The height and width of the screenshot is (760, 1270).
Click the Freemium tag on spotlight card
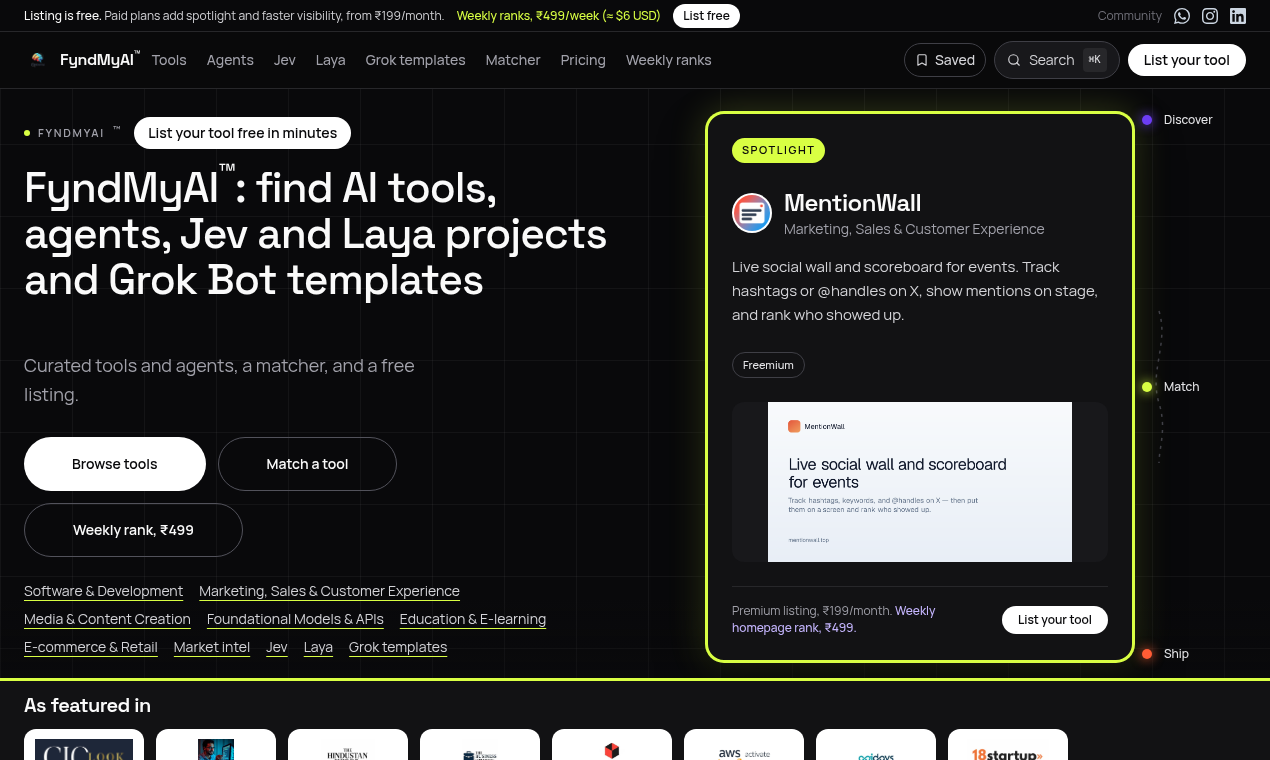pos(768,365)
